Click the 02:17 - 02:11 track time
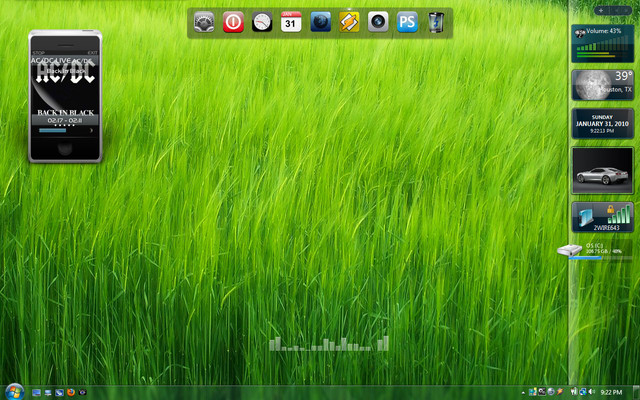 coord(65,120)
